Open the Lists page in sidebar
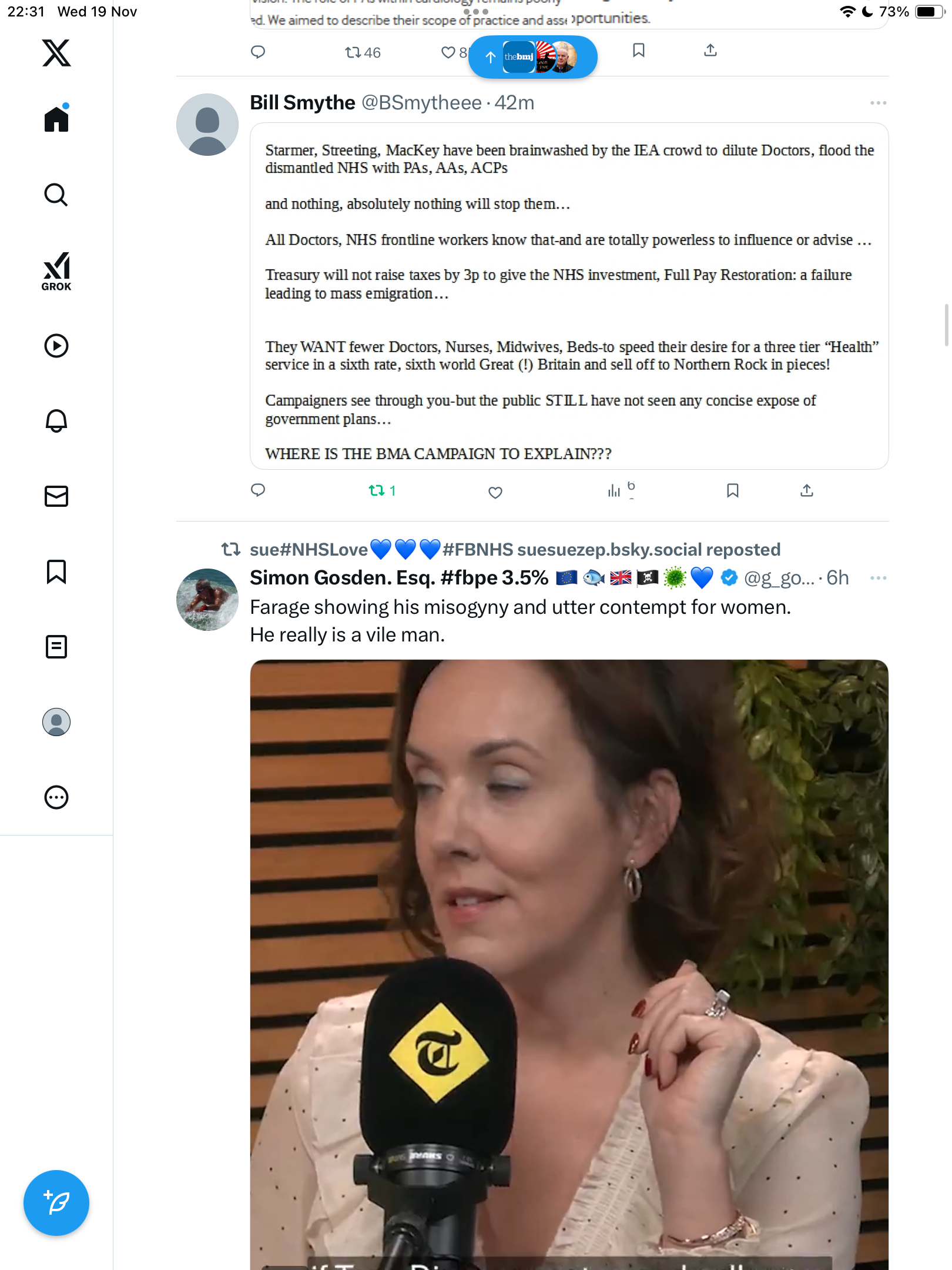 [56, 647]
